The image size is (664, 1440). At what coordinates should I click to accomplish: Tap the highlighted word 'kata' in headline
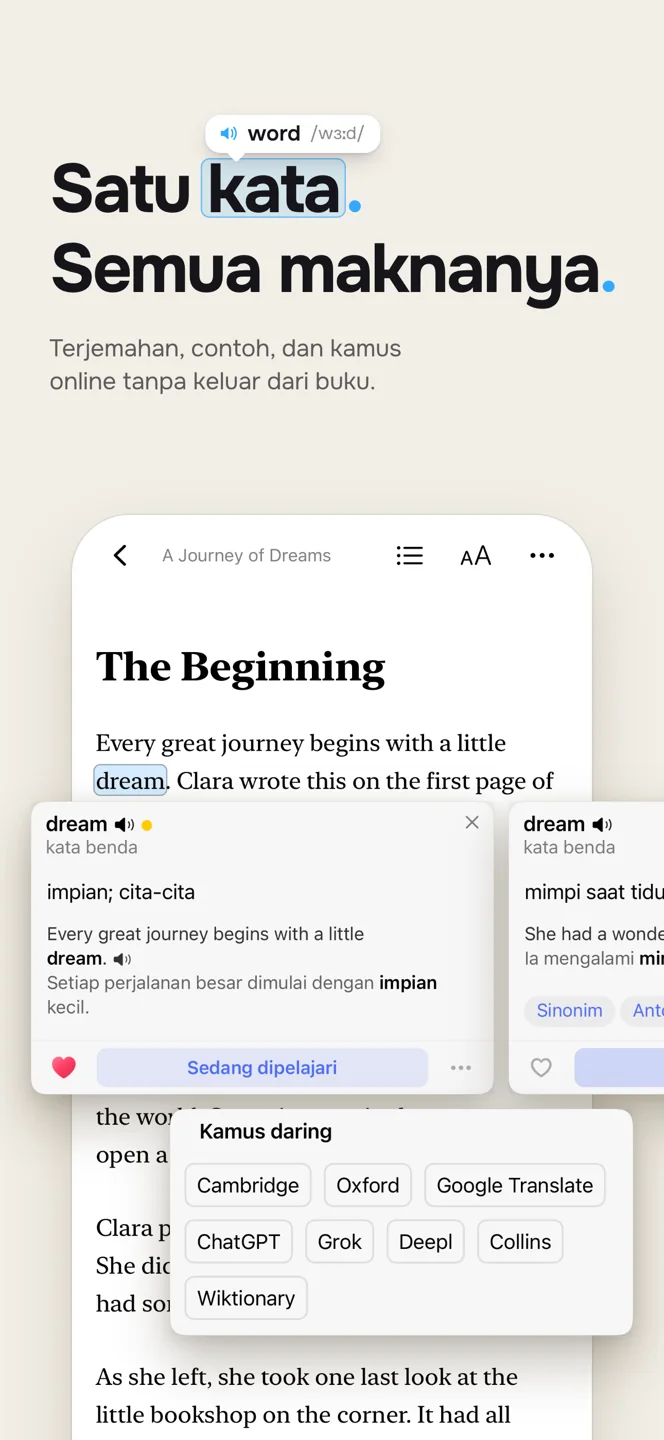click(x=273, y=188)
